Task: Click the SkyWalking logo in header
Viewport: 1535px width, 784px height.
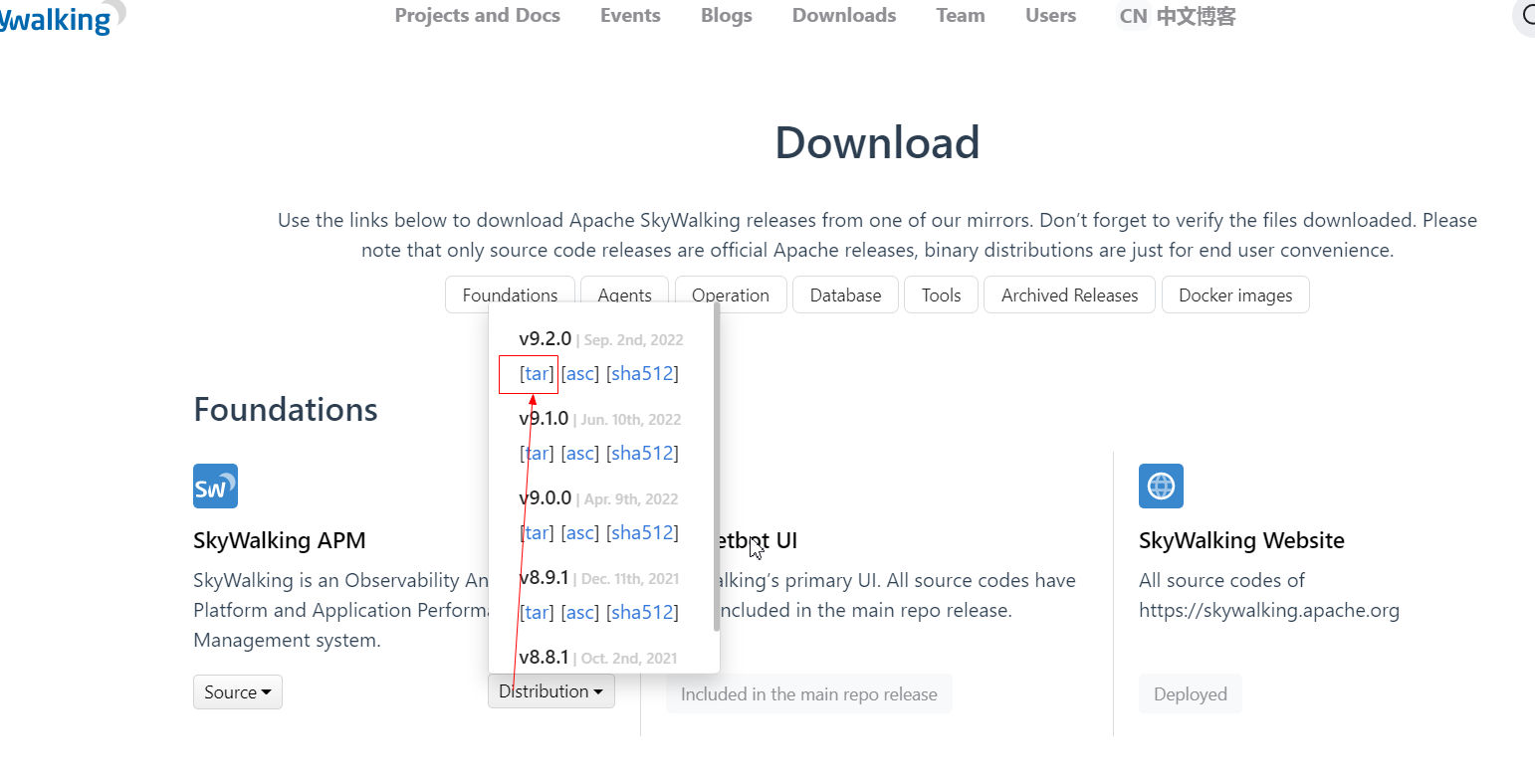Action: (x=62, y=18)
